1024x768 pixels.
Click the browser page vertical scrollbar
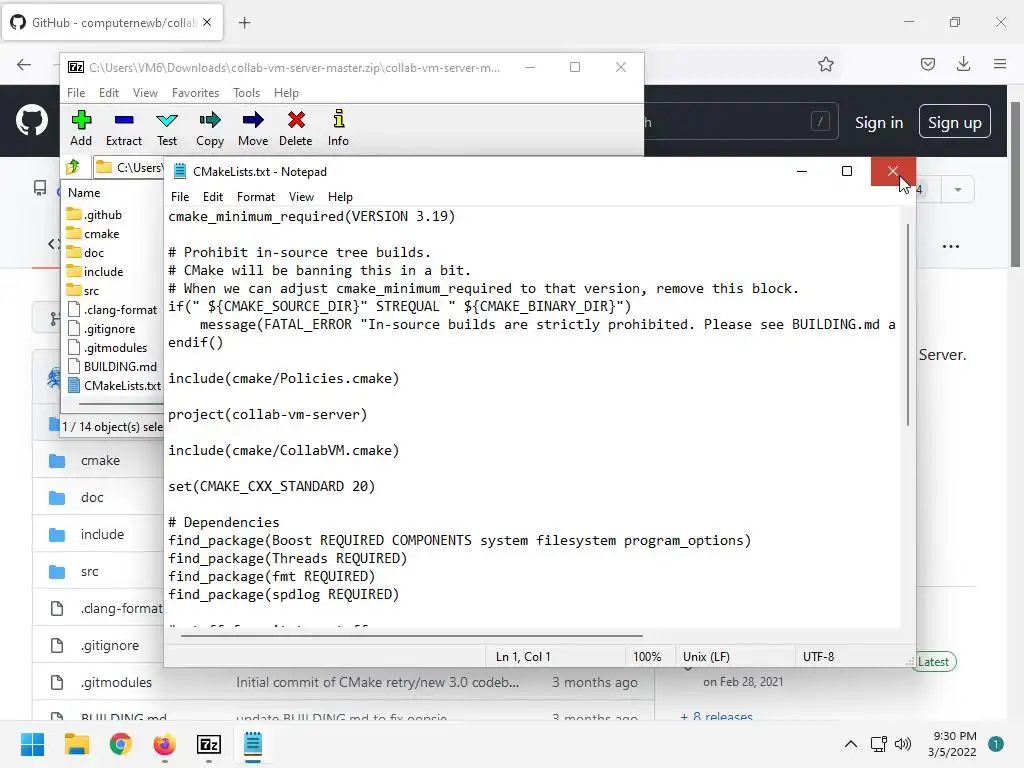point(1016,184)
